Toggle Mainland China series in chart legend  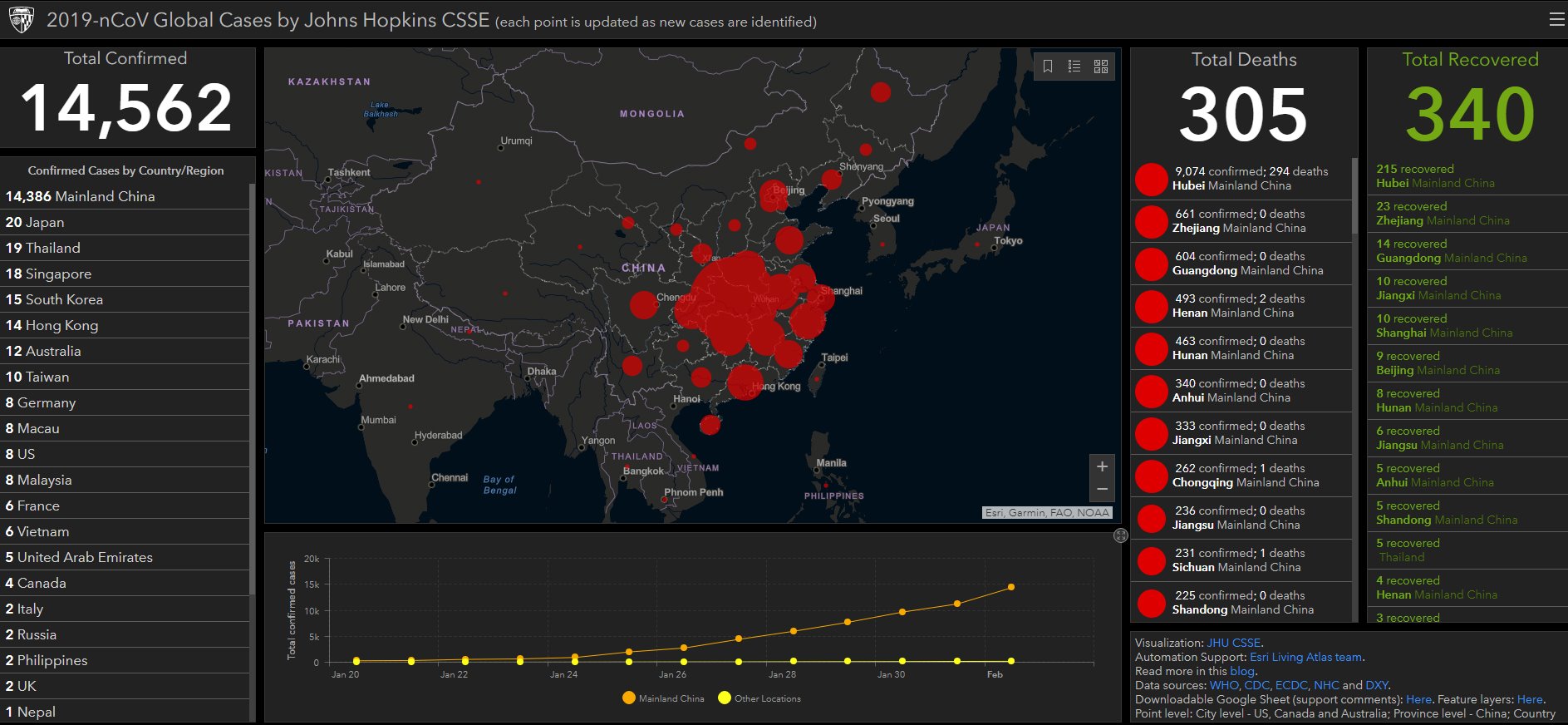pyautogui.click(x=663, y=698)
